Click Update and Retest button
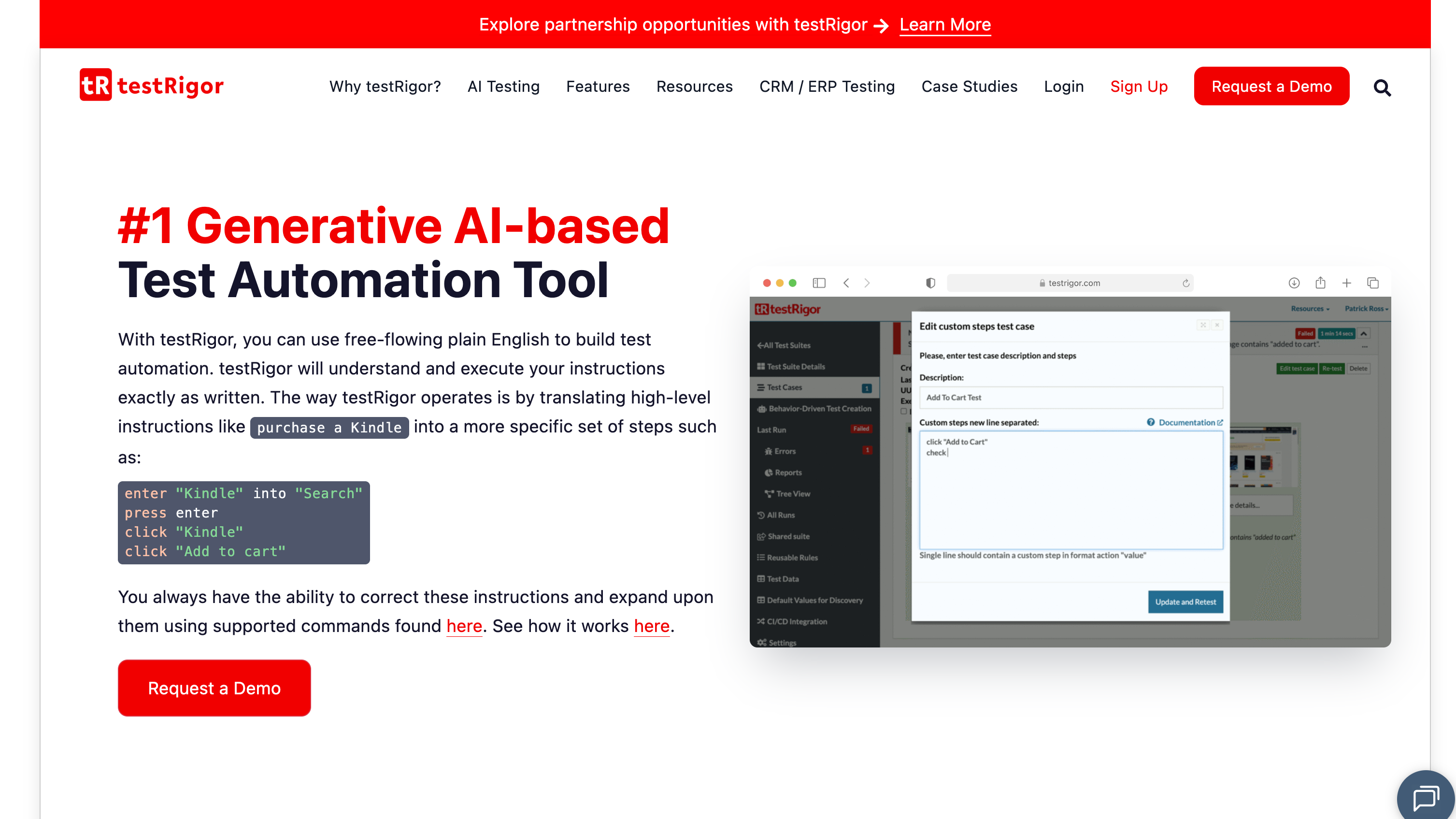Image resolution: width=1456 pixels, height=819 pixels. [1185, 602]
